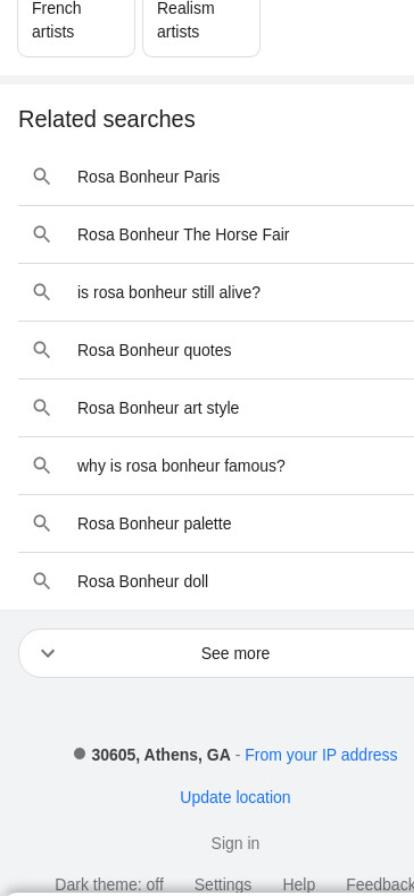Open the Feedback footer link
This screenshot has width=414, height=896.
(380, 885)
